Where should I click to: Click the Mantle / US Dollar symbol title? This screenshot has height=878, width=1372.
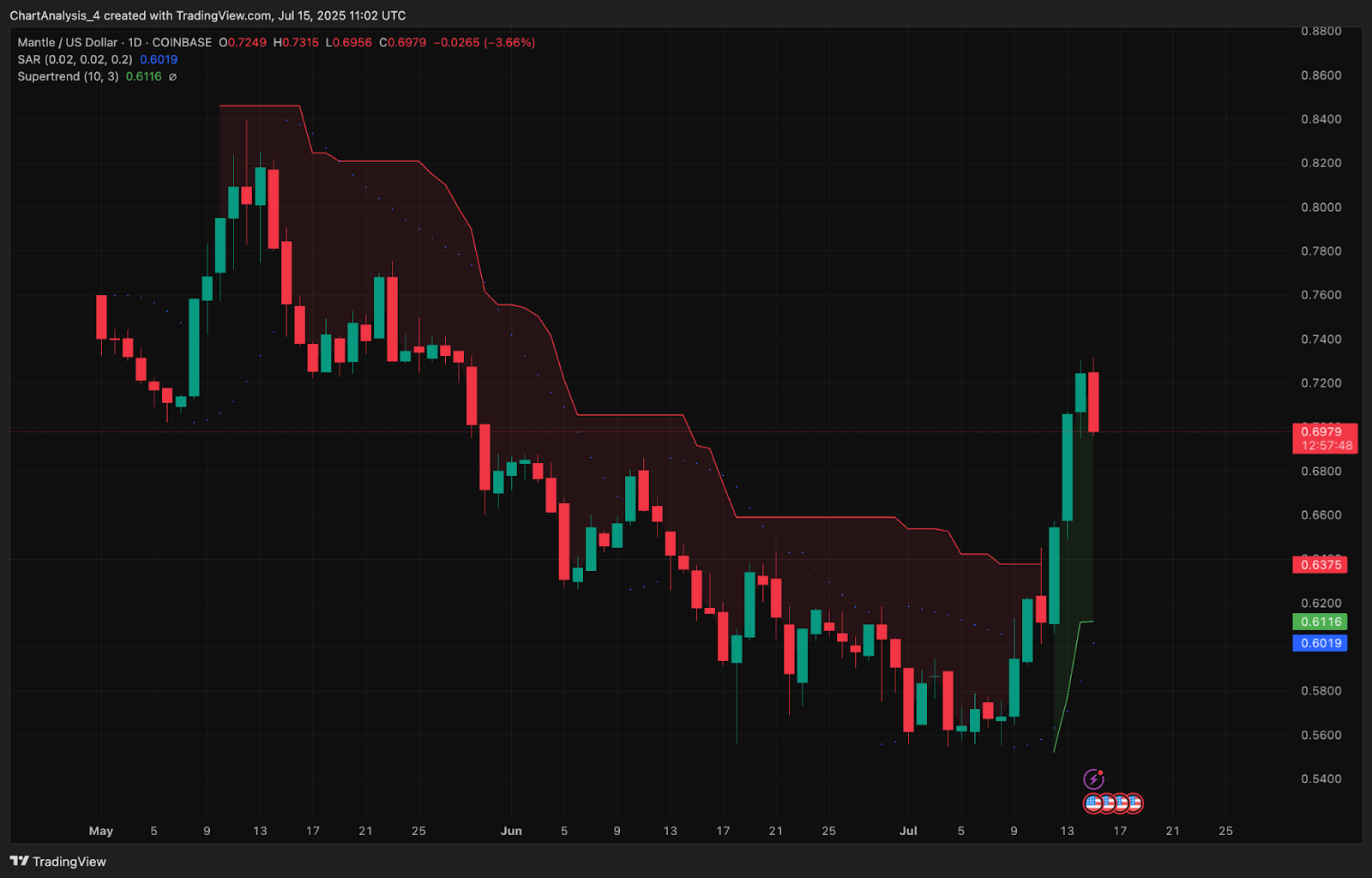click(x=68, y=42)
